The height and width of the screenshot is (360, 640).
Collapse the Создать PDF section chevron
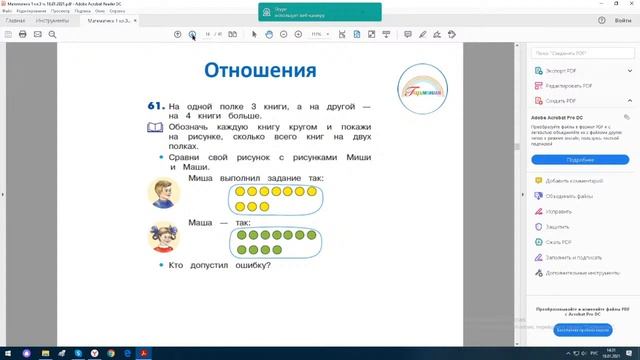coord(630,101)
